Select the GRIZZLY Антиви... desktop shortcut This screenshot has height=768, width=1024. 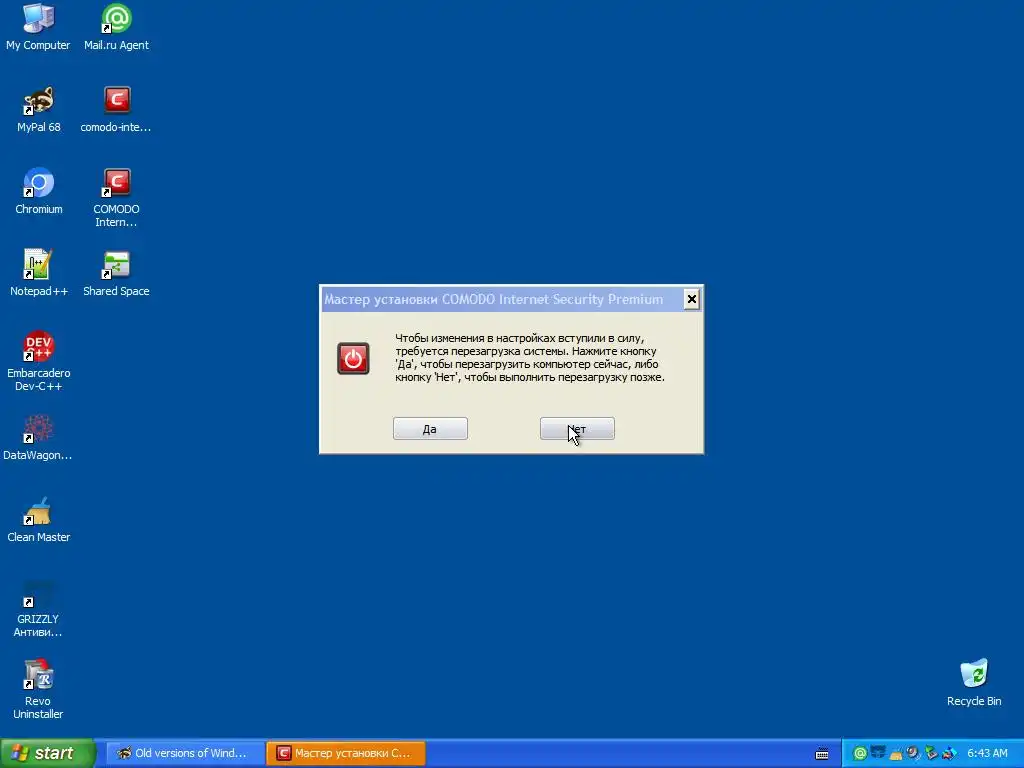38,609
